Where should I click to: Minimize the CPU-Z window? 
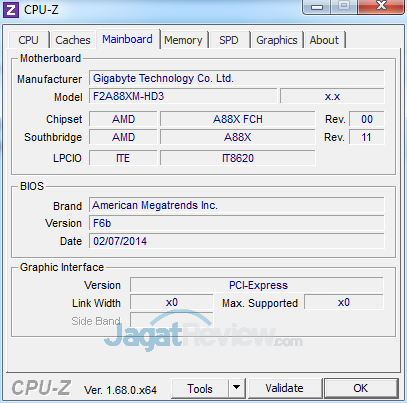pyautogui.click(x=317, y=6)
